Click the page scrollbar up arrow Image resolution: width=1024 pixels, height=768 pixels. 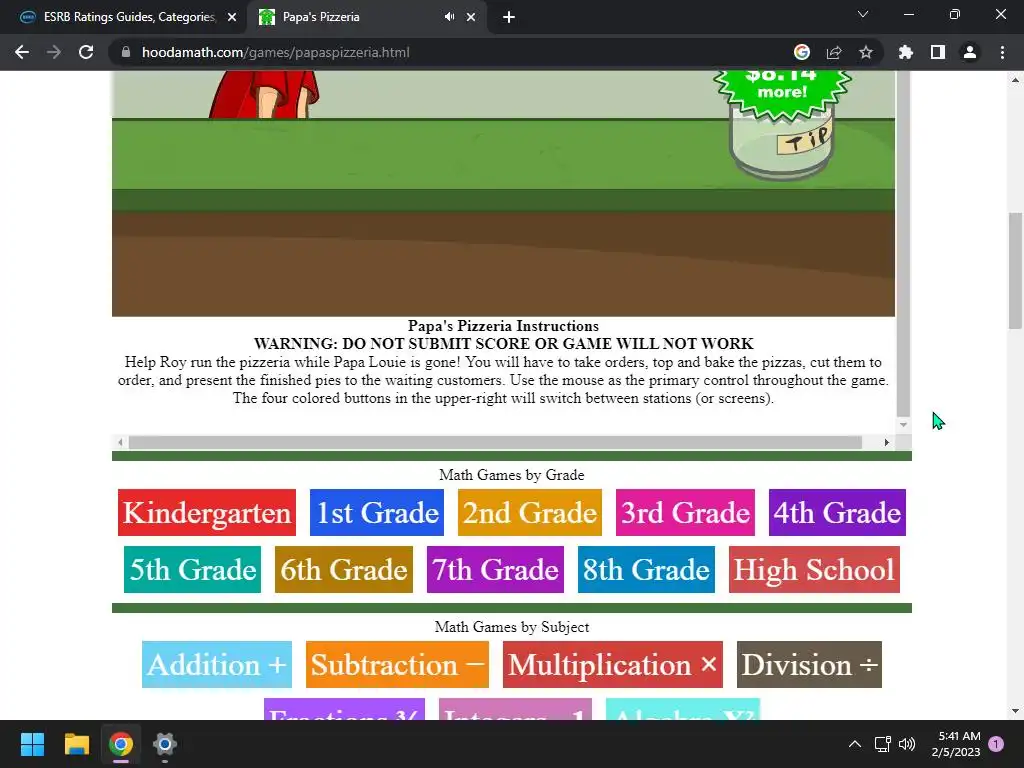pyautogui.click(x=1016, y=80)
